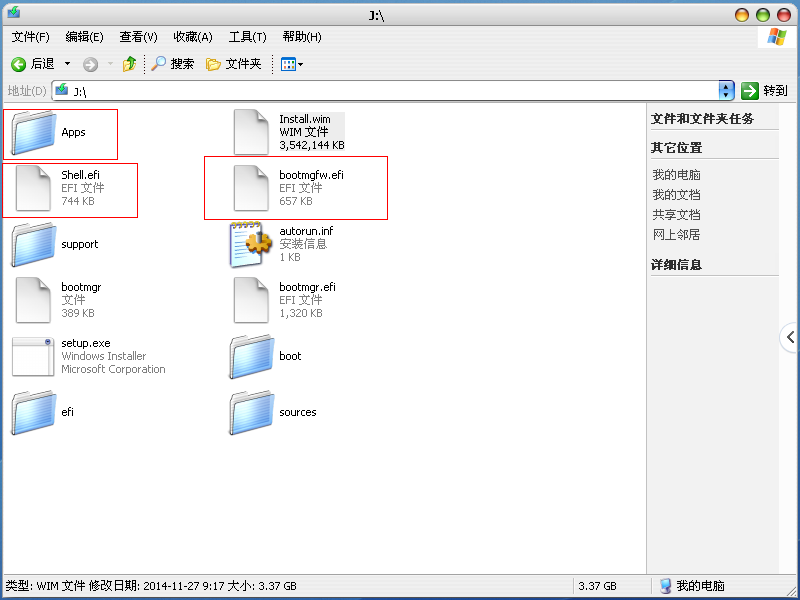Open the Views dropdown in toolbar
The width and height of the screenshot is (800, 600).
point(291,64)
